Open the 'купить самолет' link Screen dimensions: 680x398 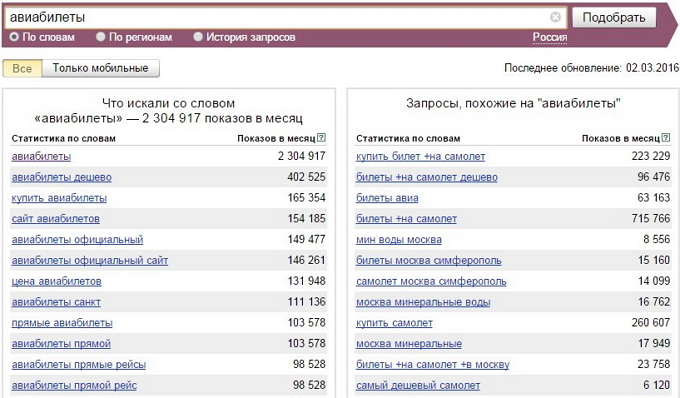click(x=394, y=323)
